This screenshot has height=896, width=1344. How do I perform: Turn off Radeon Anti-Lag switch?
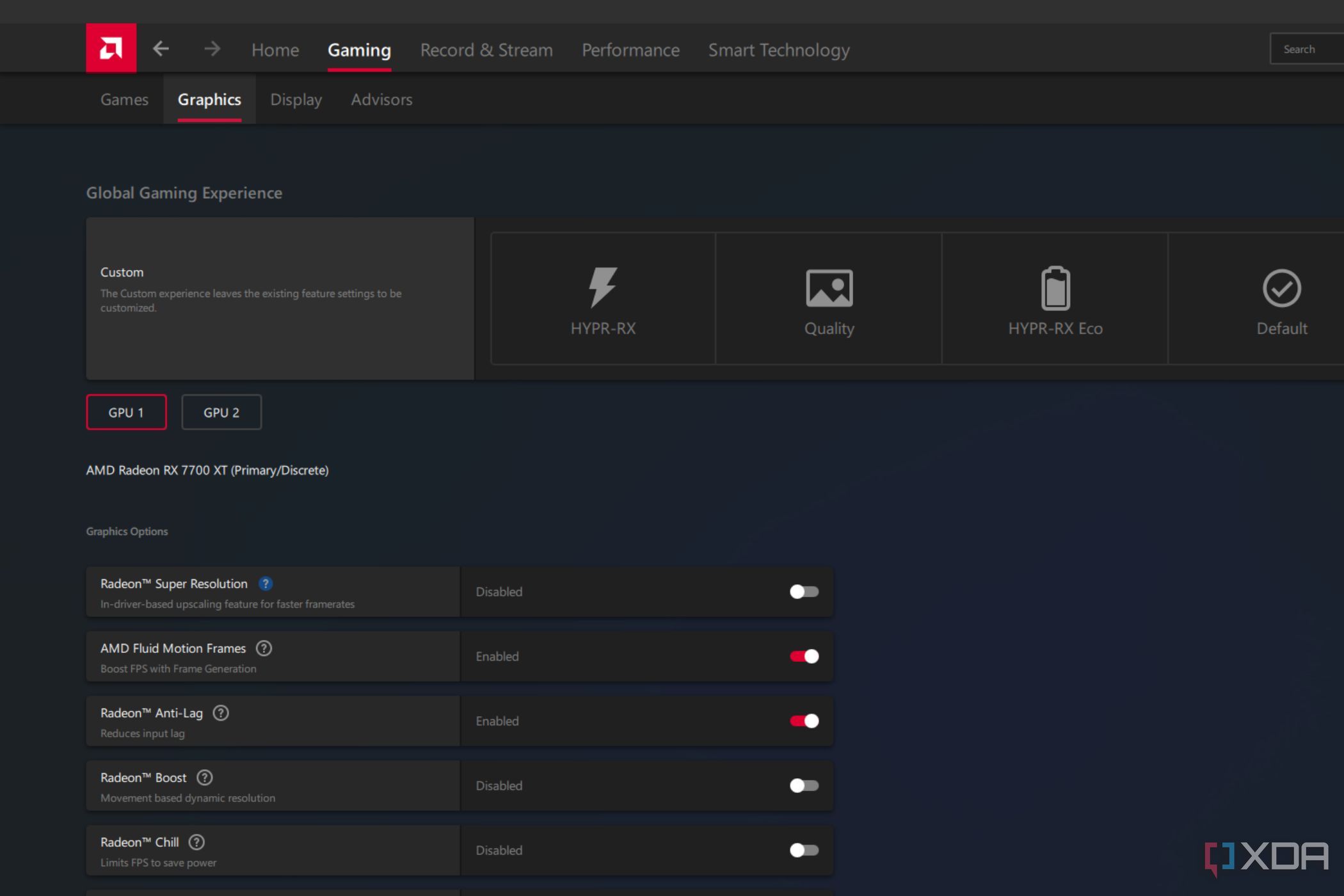pos(804,721)
